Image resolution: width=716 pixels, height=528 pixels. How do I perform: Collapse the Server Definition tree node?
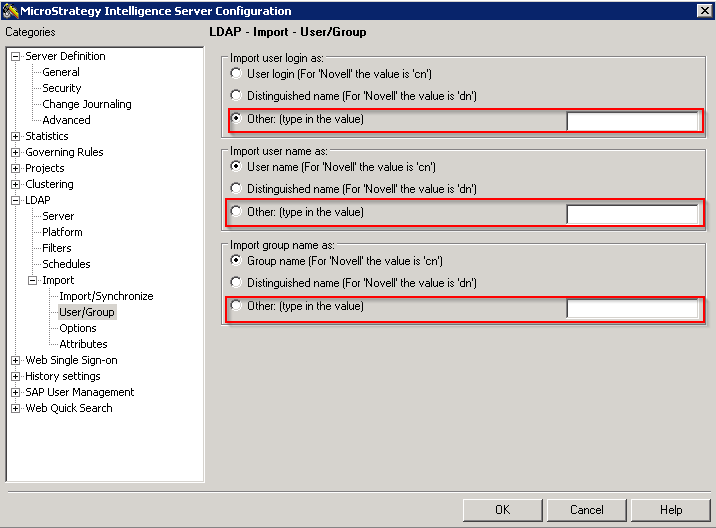coord(16,57)
